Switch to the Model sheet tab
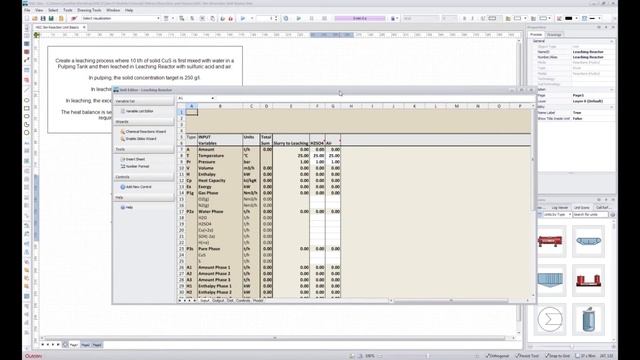 [258, 300]
